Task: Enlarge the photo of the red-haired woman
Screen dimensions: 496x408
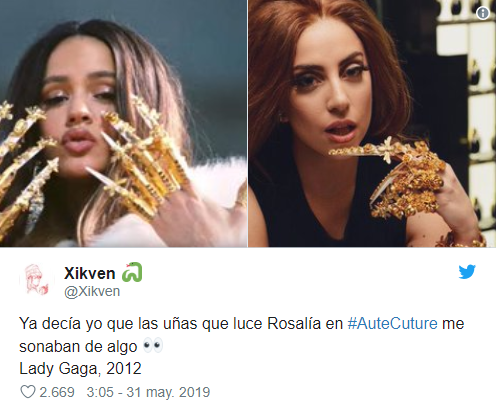Action: click(372, 123)
